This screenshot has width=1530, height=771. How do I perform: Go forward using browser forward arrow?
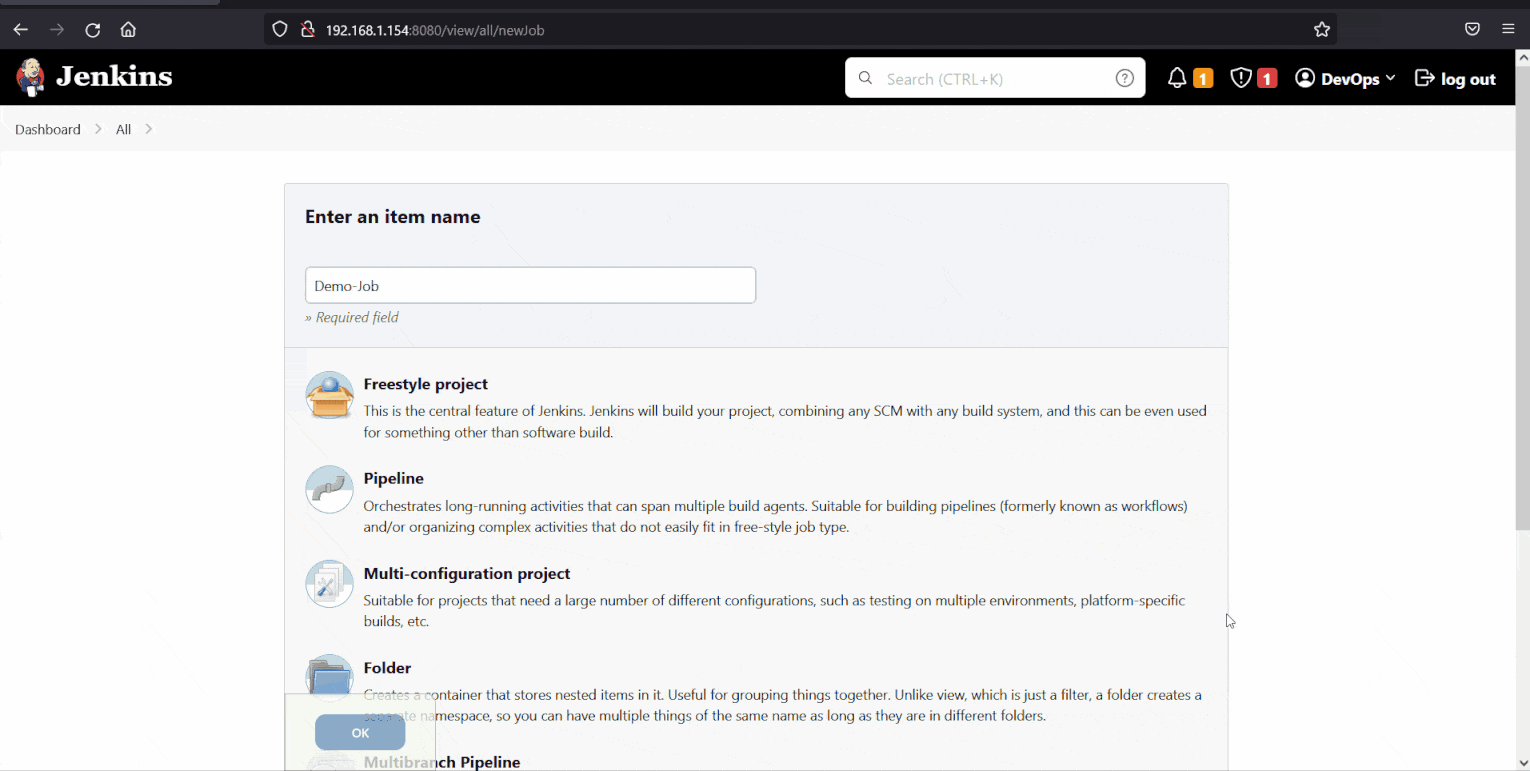pyautogui.click(x=57, y=30)
